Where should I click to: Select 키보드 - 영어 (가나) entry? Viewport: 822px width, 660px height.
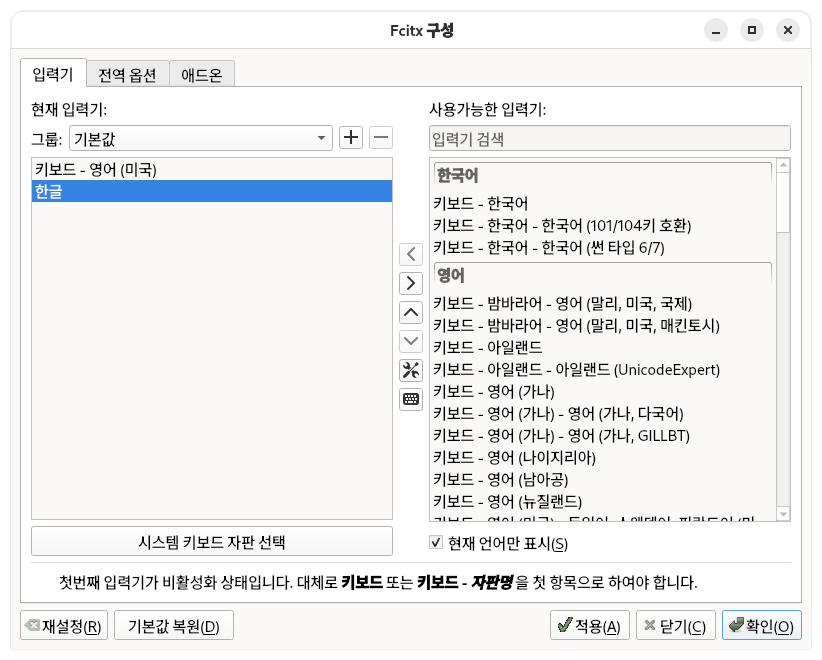(x=602, y=392)
